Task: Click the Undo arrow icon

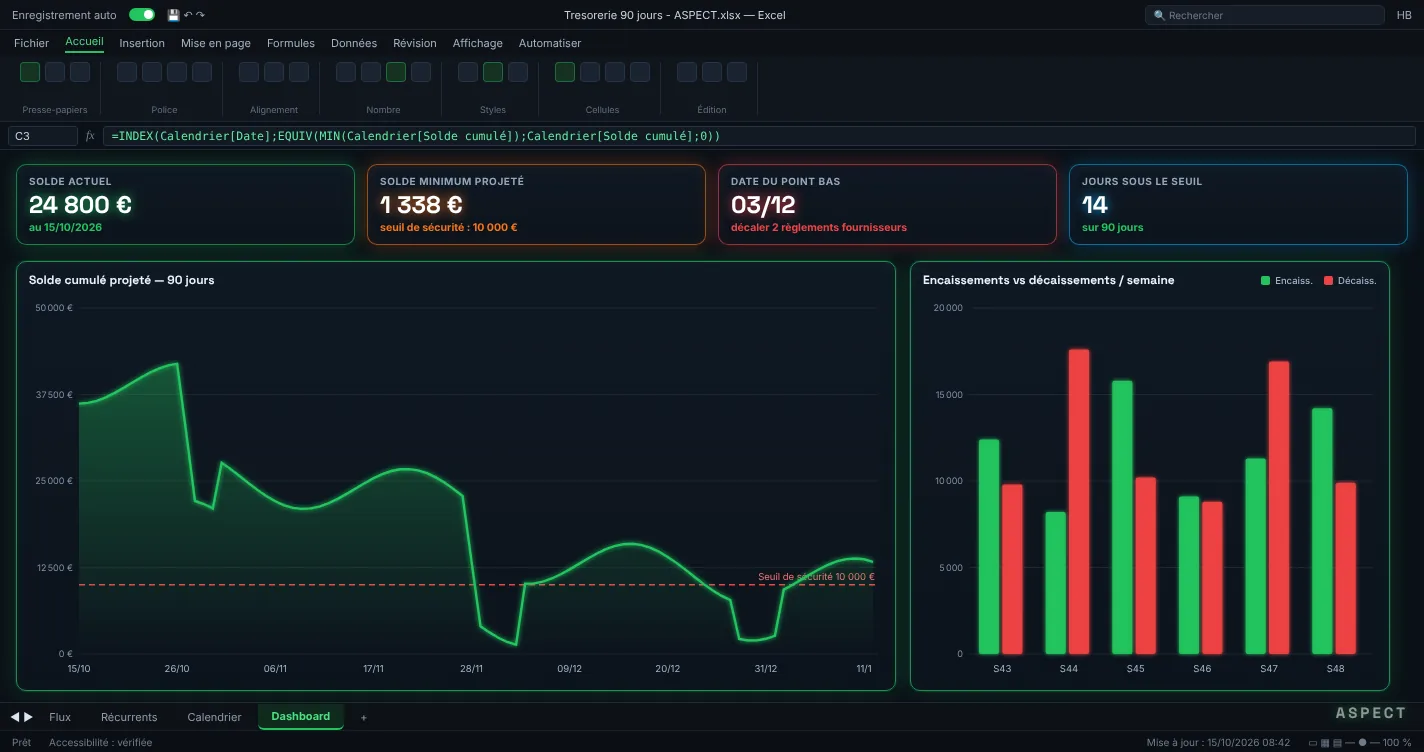Action: pyautogui.click(x=188, y=15)
